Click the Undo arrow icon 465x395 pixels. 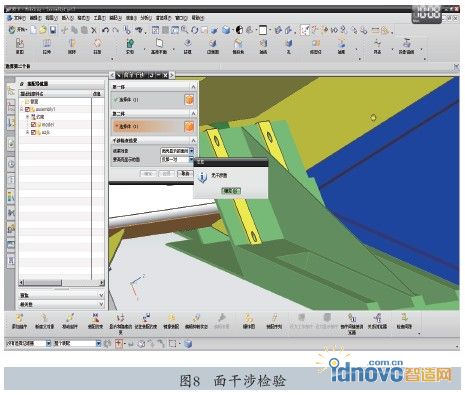coord(105,30)
